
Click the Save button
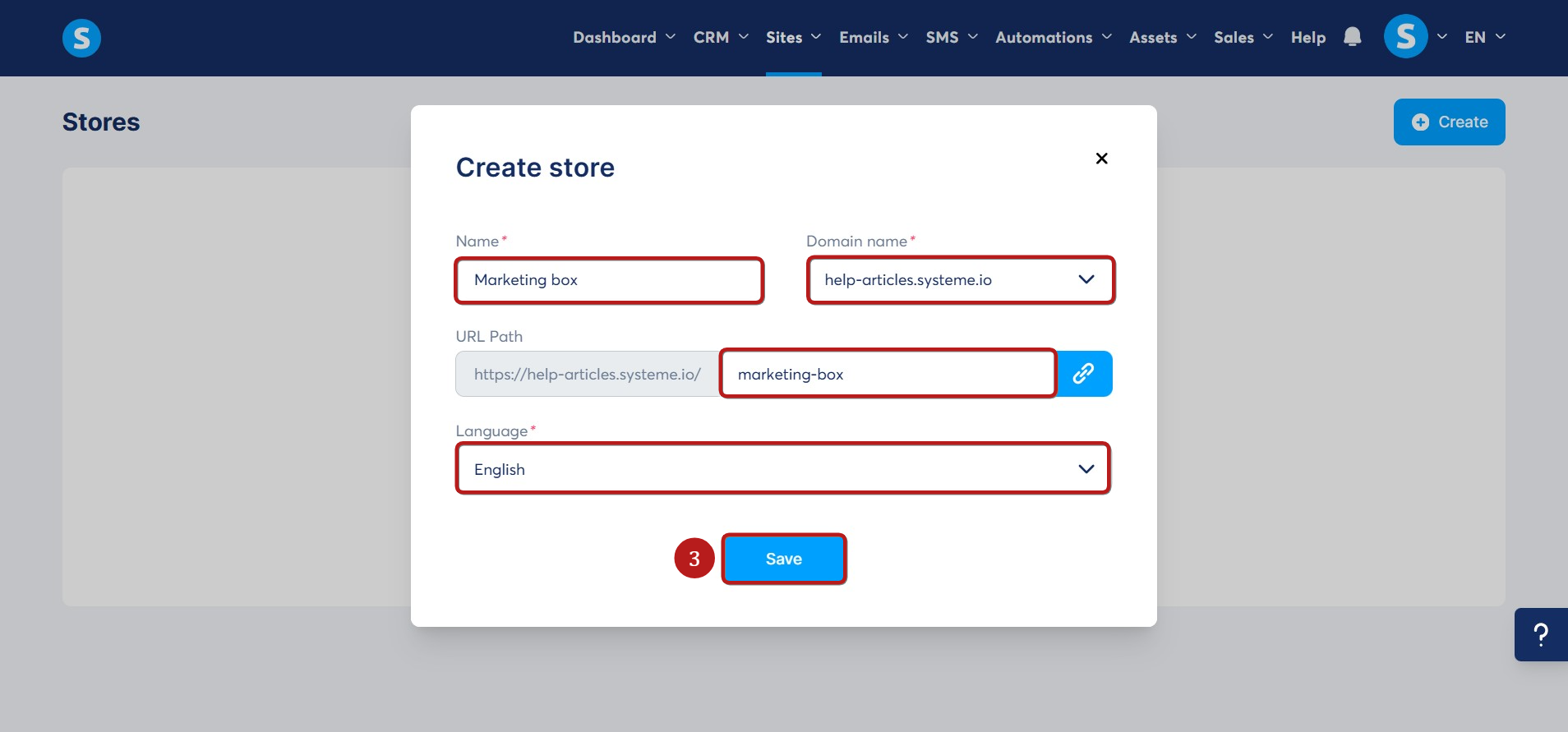point(784,559)
